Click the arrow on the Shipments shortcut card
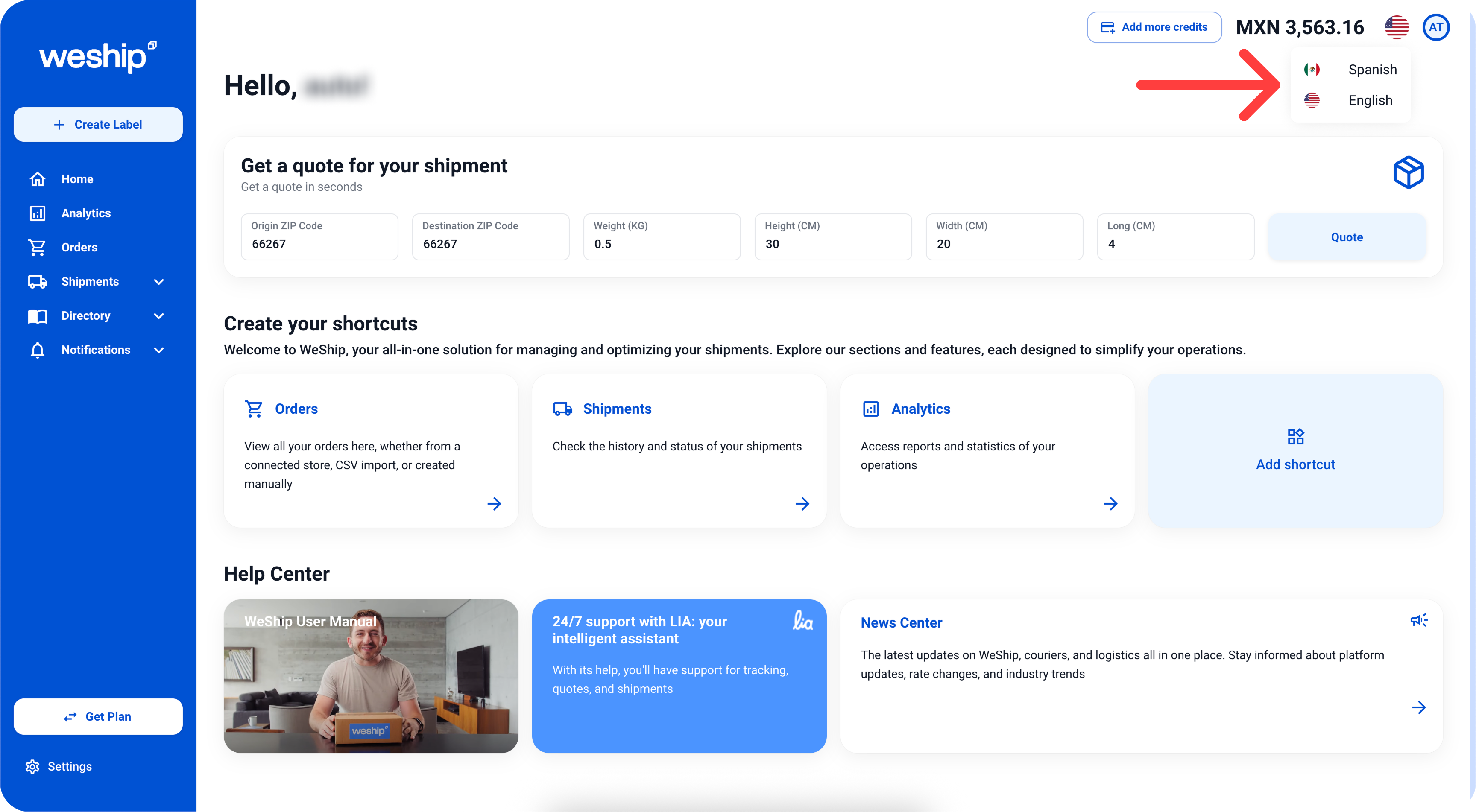This screenshot has height=812, width=1476. 802,504
